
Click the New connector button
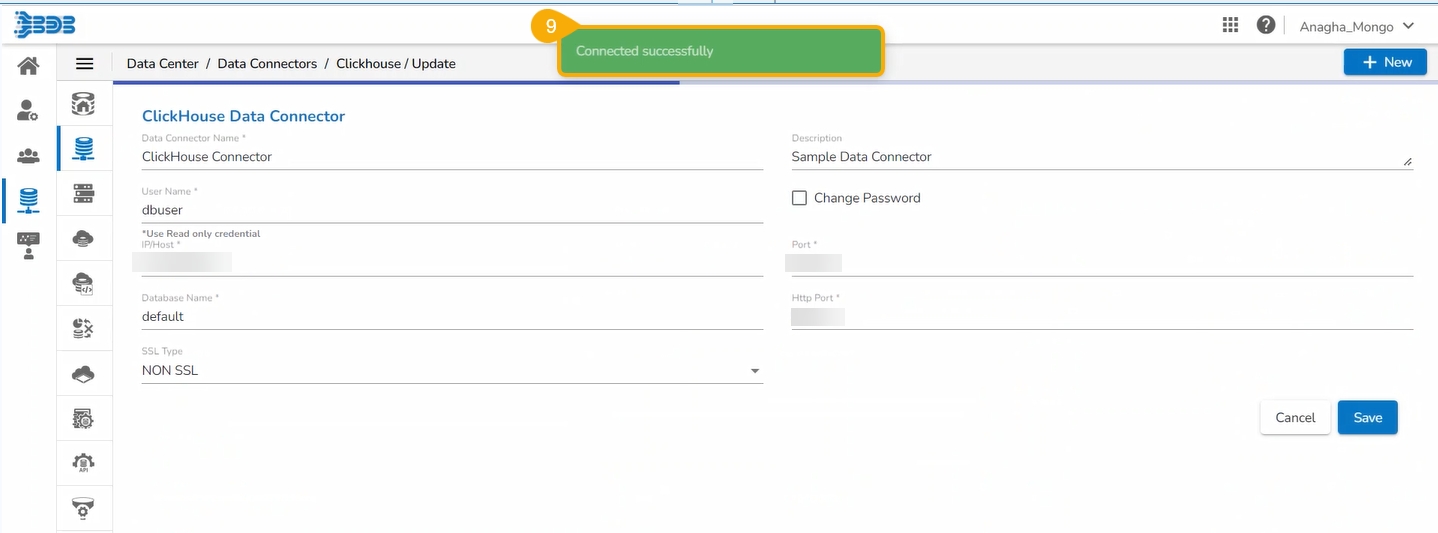[1385, 62]
